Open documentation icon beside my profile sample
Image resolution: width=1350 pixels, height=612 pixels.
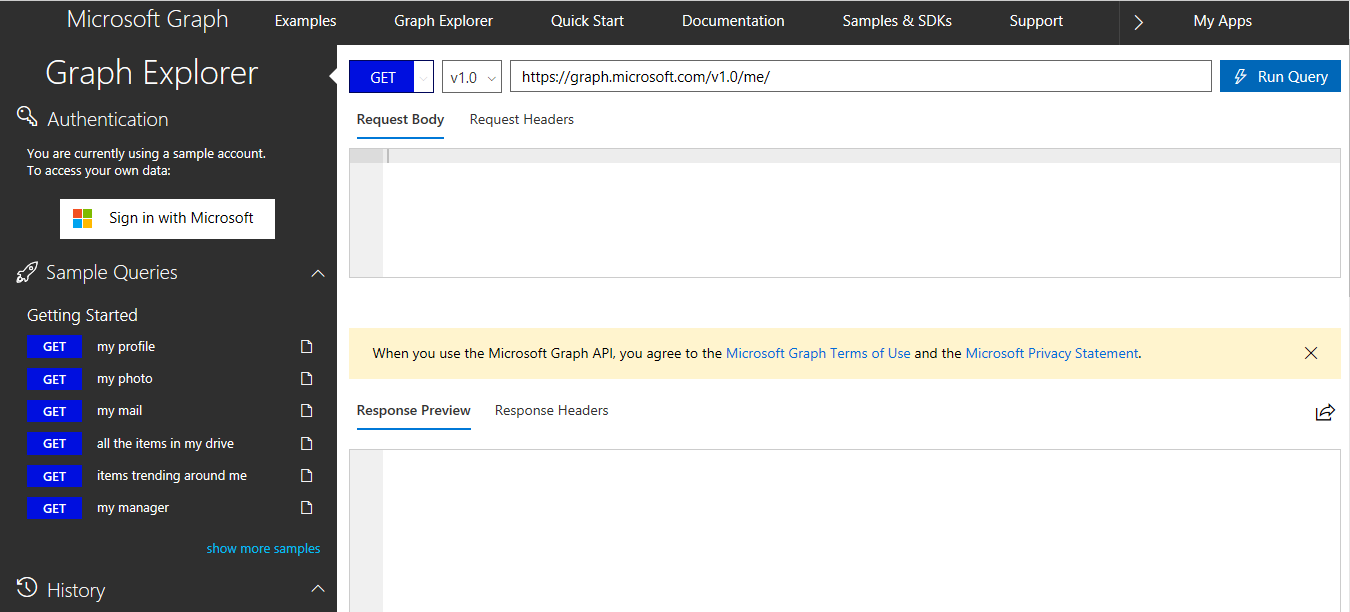[x=304, y=346]
